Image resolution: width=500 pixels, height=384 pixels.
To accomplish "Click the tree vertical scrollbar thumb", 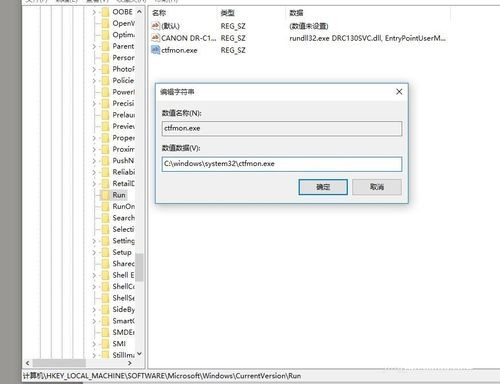I will pyautogui.click(x=139, y=267).
